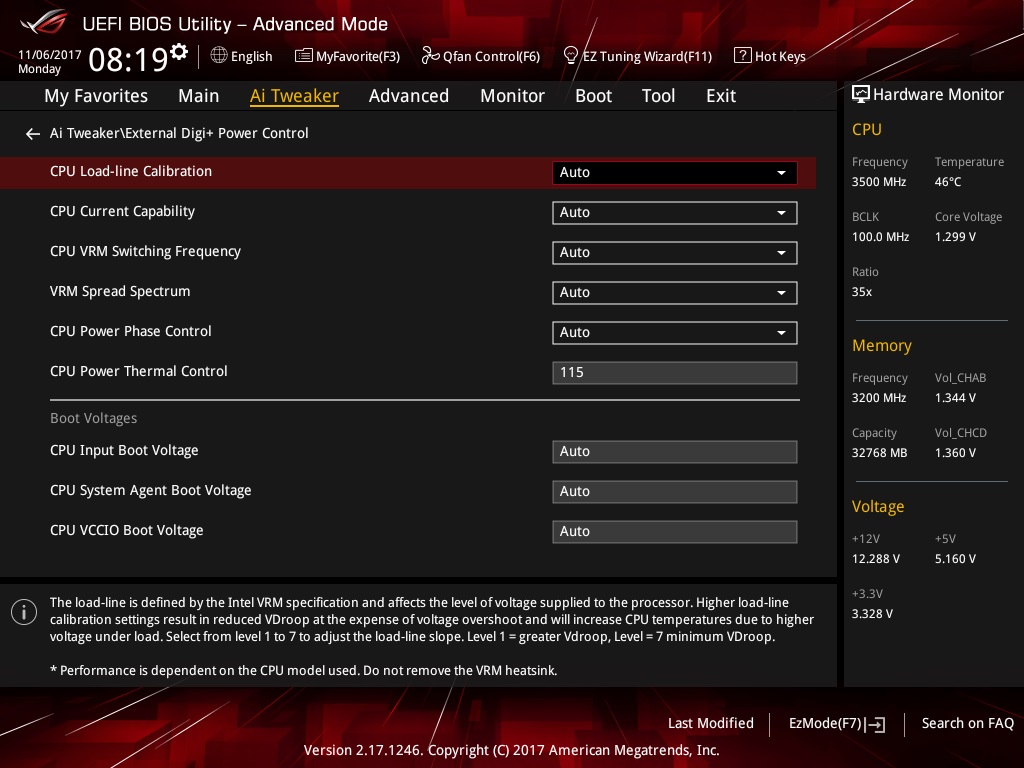Viewport: 1024px width, 768px height.
Task: Select the VRM Spread Spectrum label
Action: point(120,292)
